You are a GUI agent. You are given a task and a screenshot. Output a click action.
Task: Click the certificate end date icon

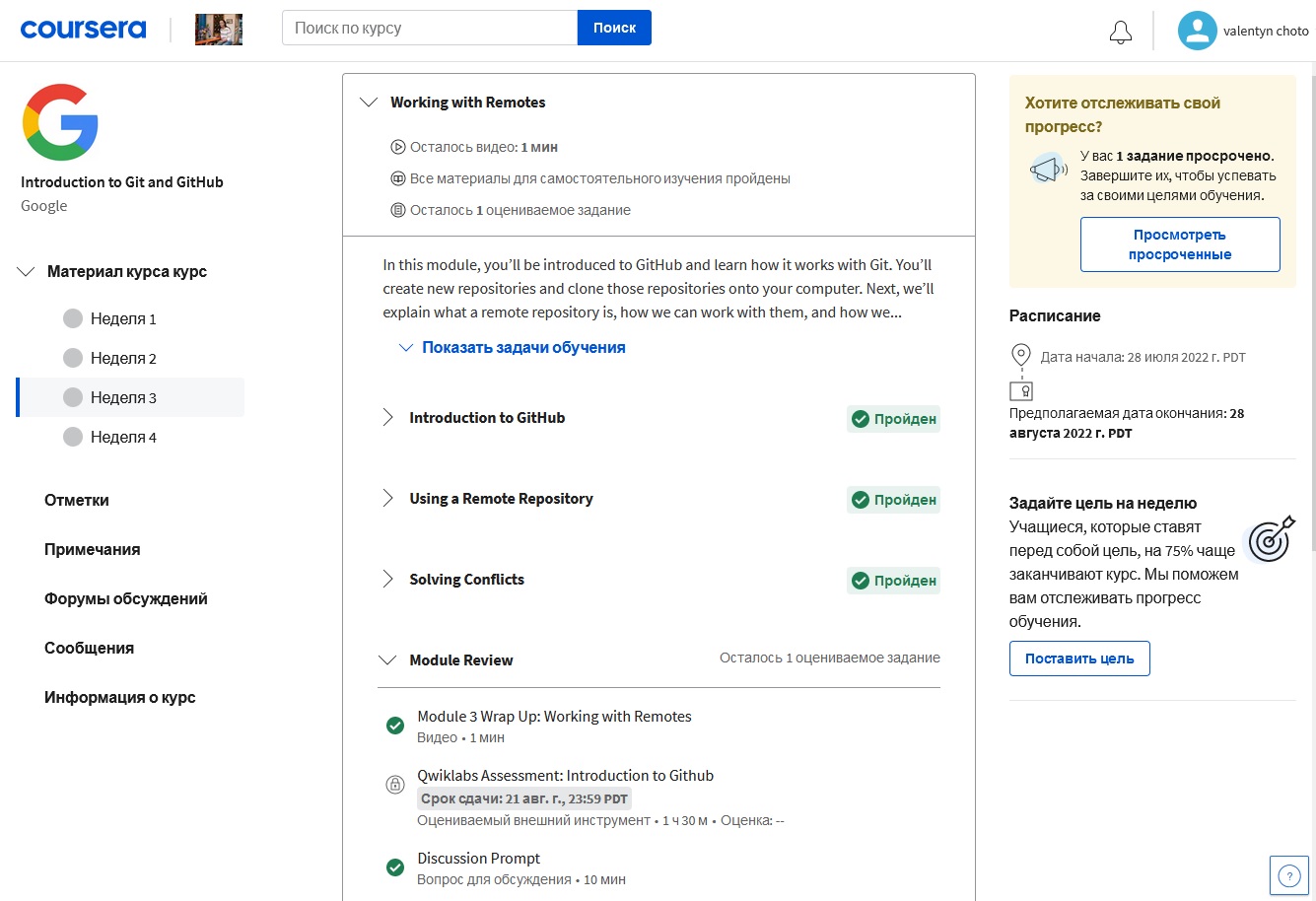click(x=1021, y=391)
